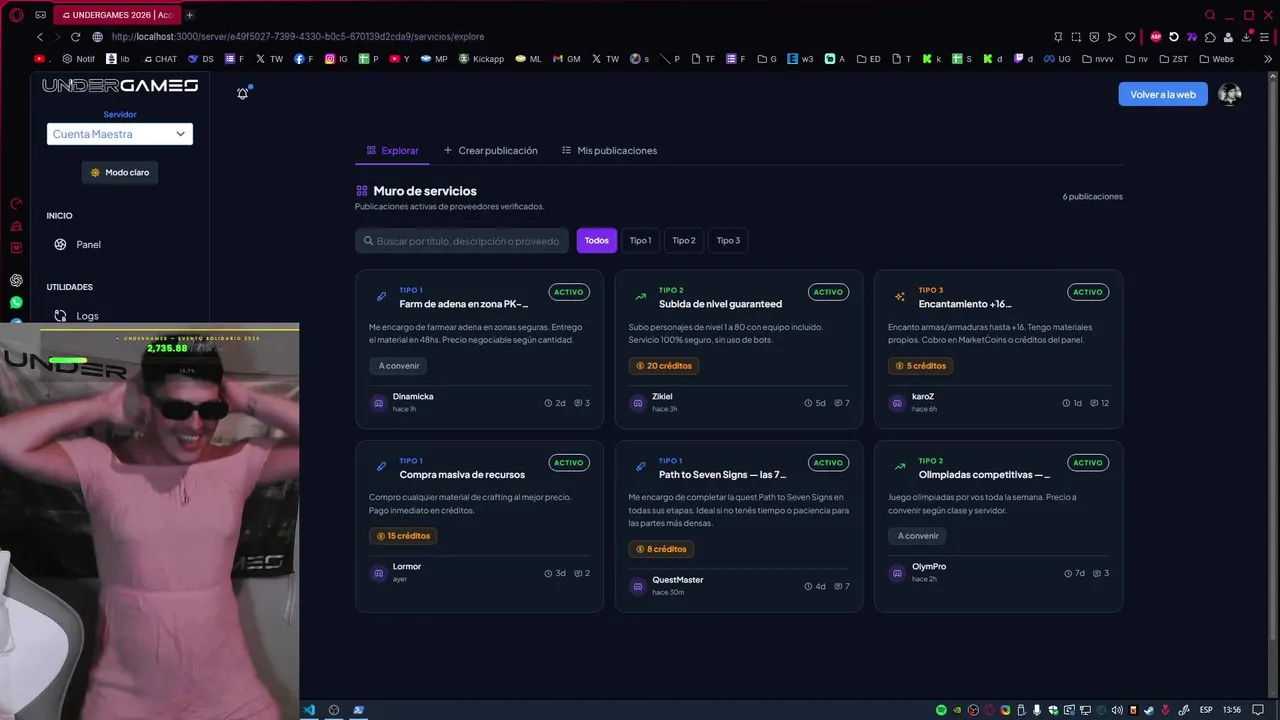The image size is (1280, 720).
Task: Open the notifications bell icon
Action: [242, 93]
